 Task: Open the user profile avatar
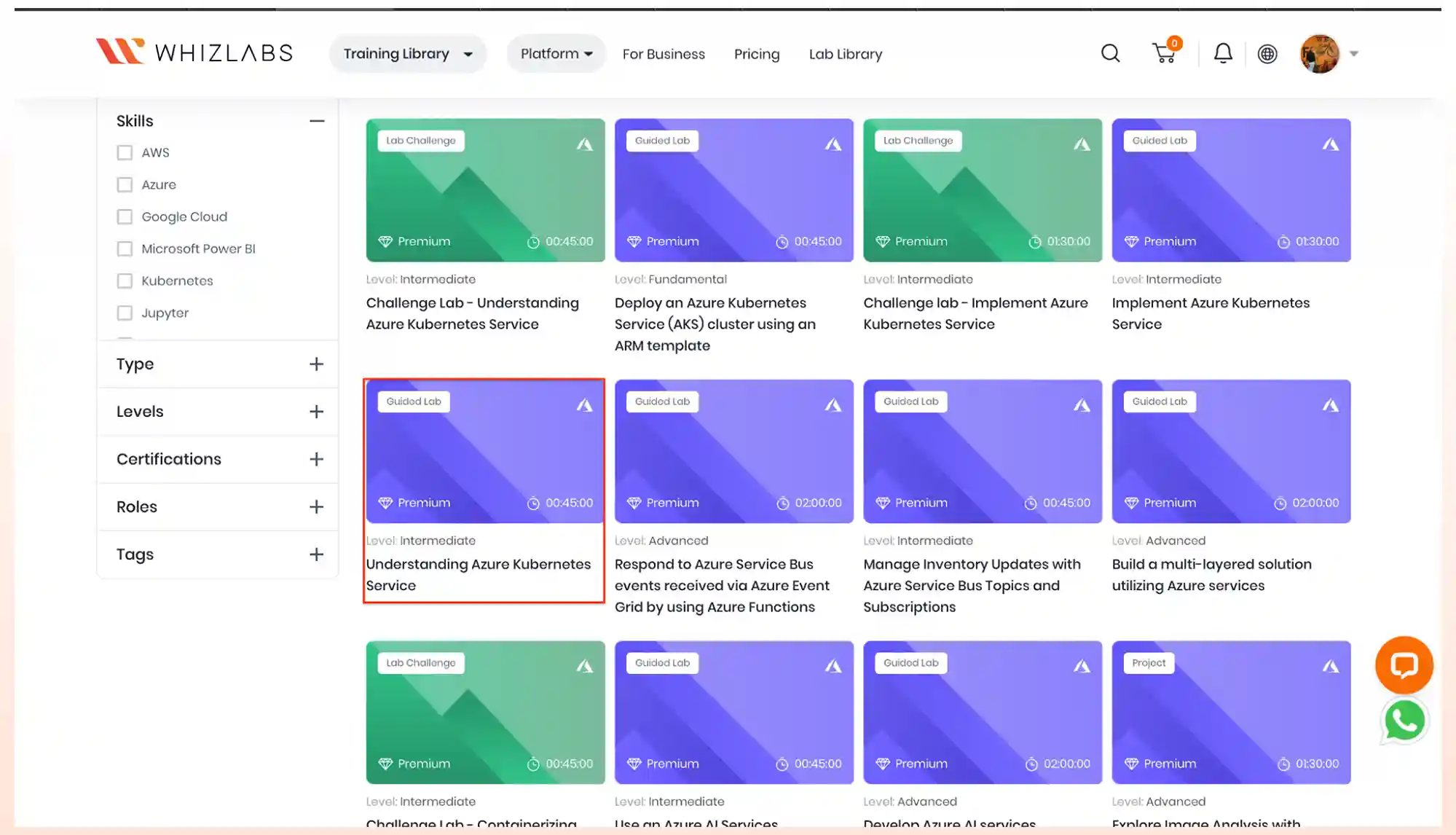click(1320, 53)
